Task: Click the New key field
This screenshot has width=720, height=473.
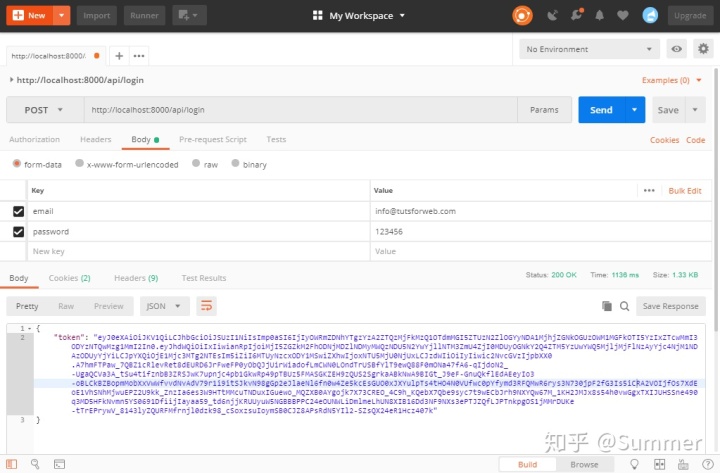Action: point(198,252)
